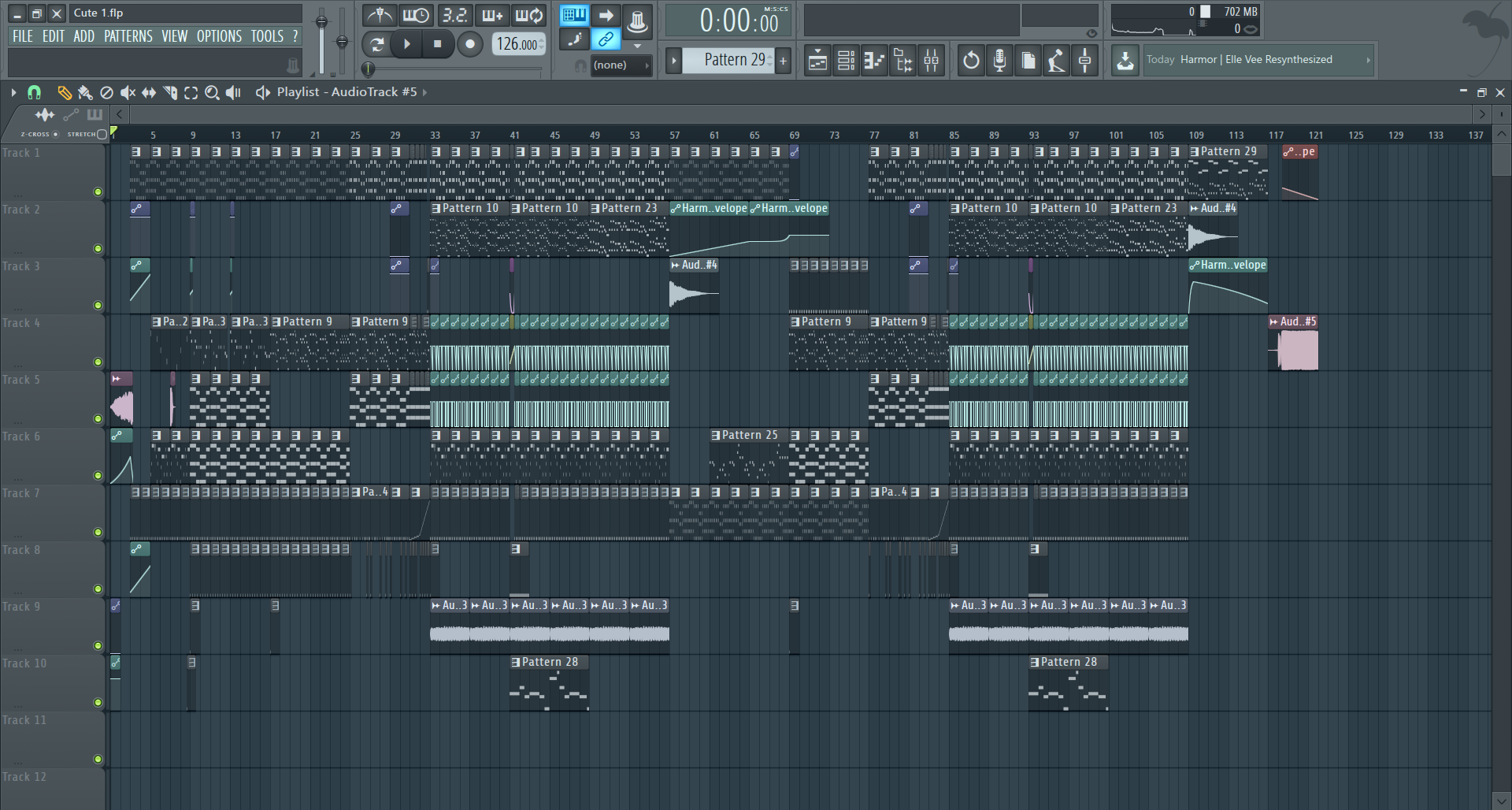This screenshot has height=810, width=1512.
Task: Click the large knob note-snap icon
Action: click(x=637, y=21)
